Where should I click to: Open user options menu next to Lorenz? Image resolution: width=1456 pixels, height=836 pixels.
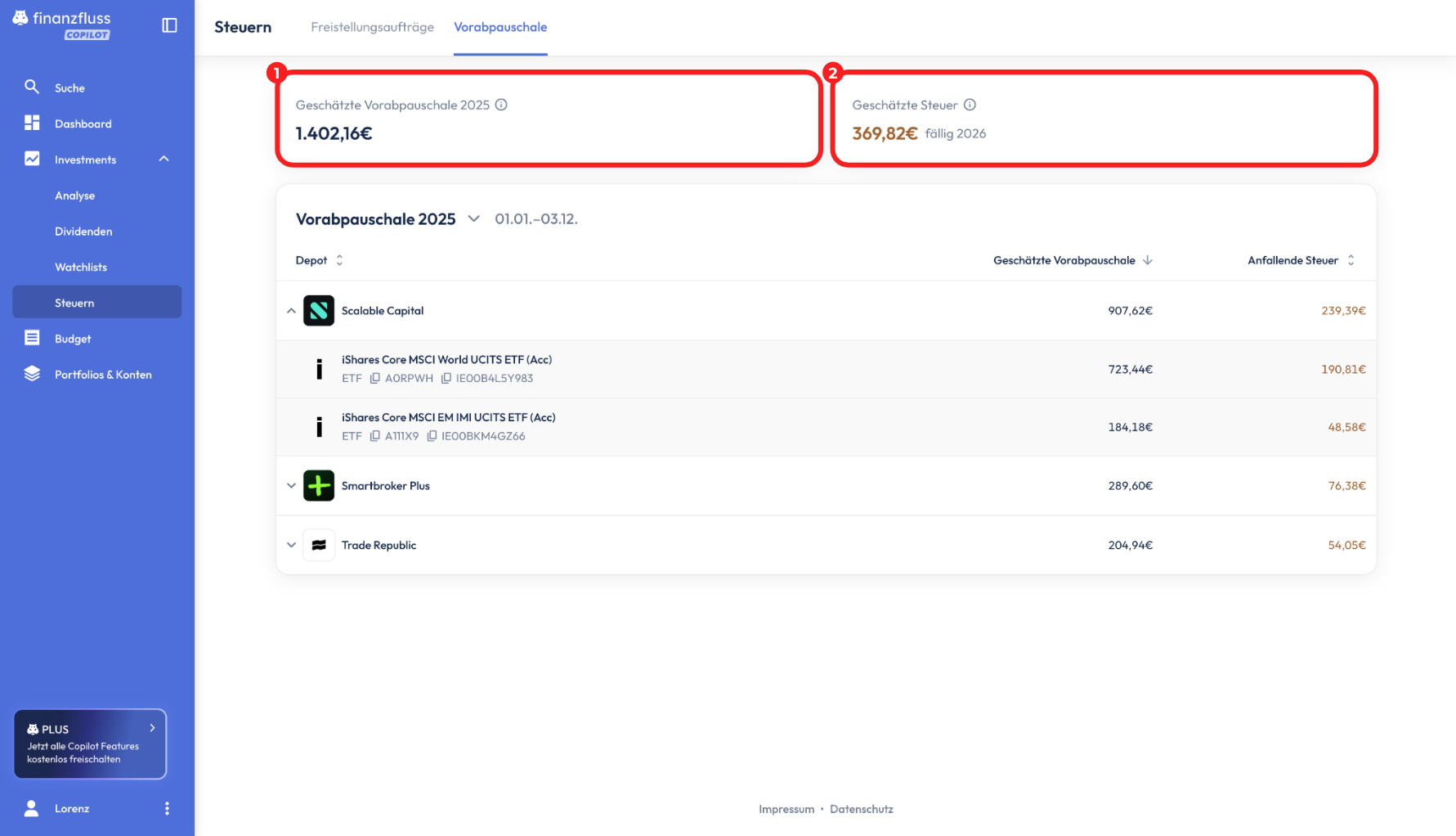coord(167,808)
